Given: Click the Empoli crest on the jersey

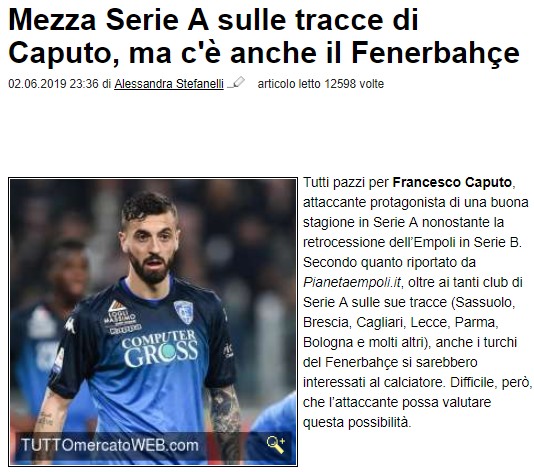Looking at the screenshot, I should coord(184,312).
